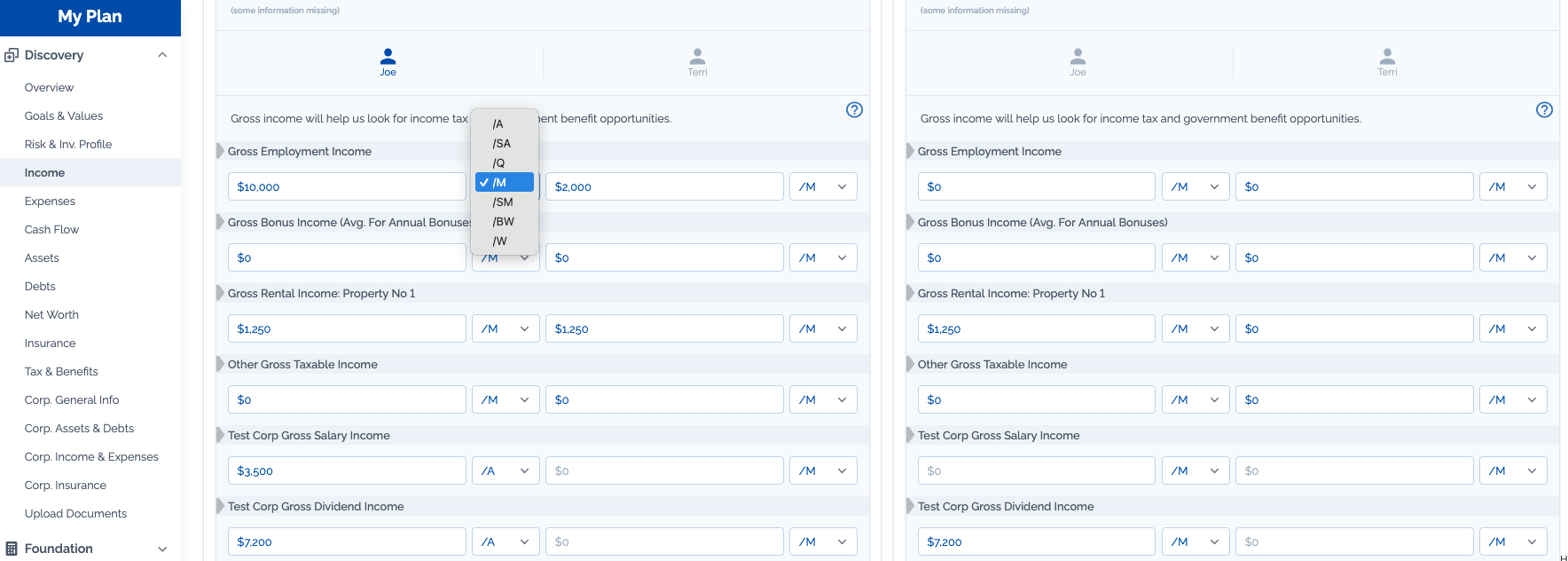Viewport: 1568px width, 561px height.
Task: Go to Assets page
Action: pyautogui.click(x=42, y=257)
